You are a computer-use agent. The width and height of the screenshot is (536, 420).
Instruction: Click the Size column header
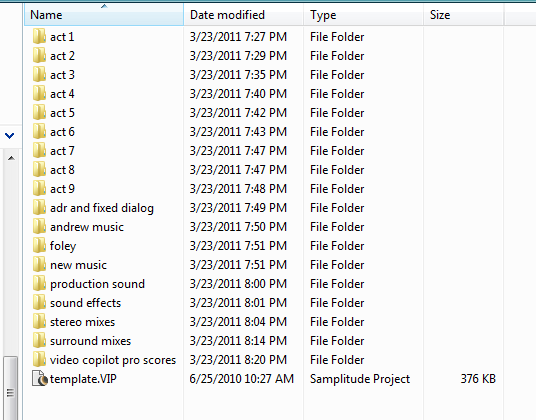click(x=464, y=15)
